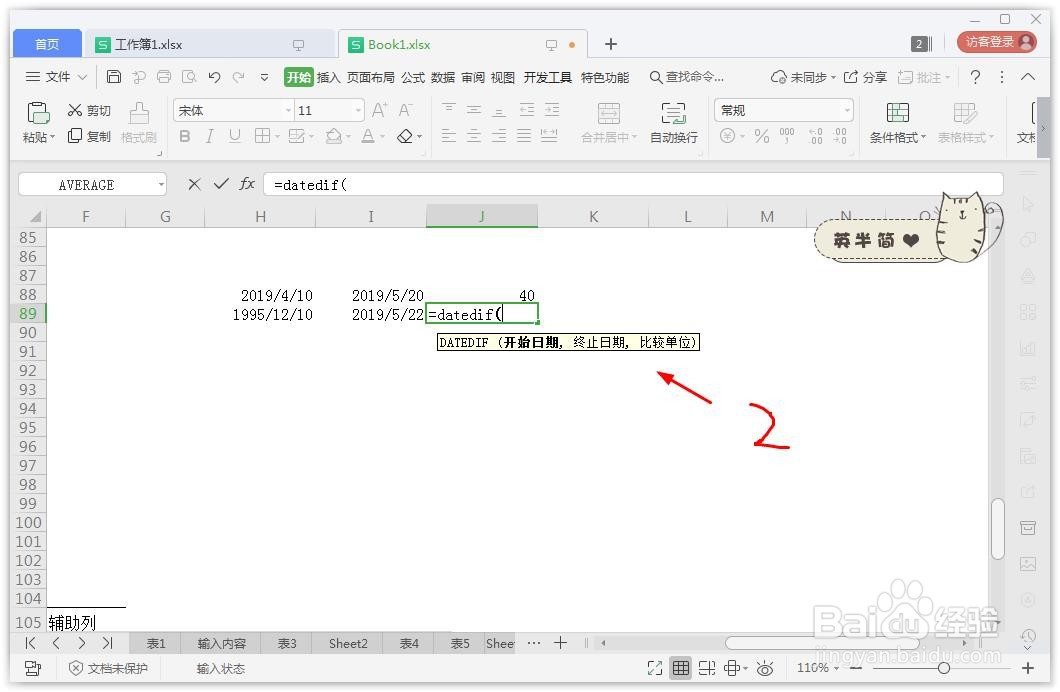The height and width of the screenshot is (692, 1060).
Task: Switch to Eye Protection mode in status bar
Action: tap(765, 668)
